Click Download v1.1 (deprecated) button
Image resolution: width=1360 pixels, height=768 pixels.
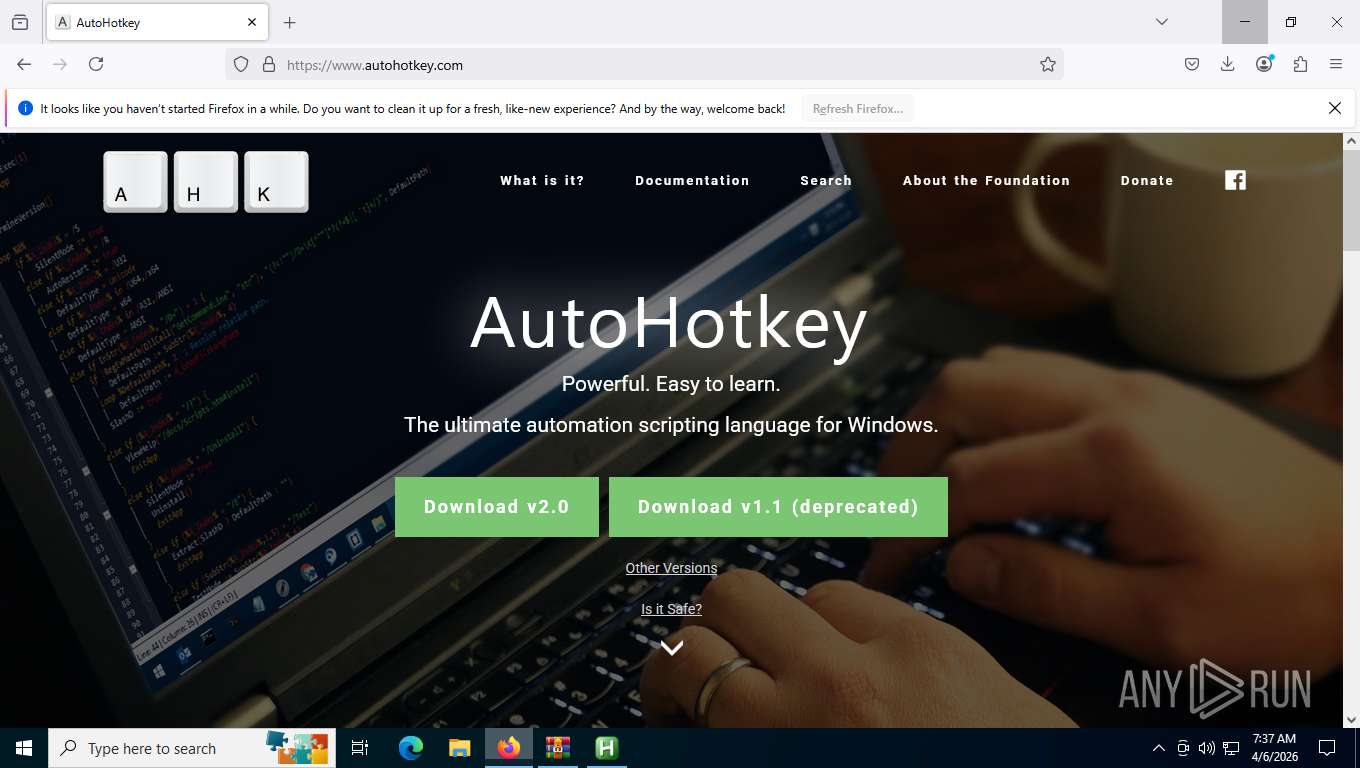click(x=778, y=507)
